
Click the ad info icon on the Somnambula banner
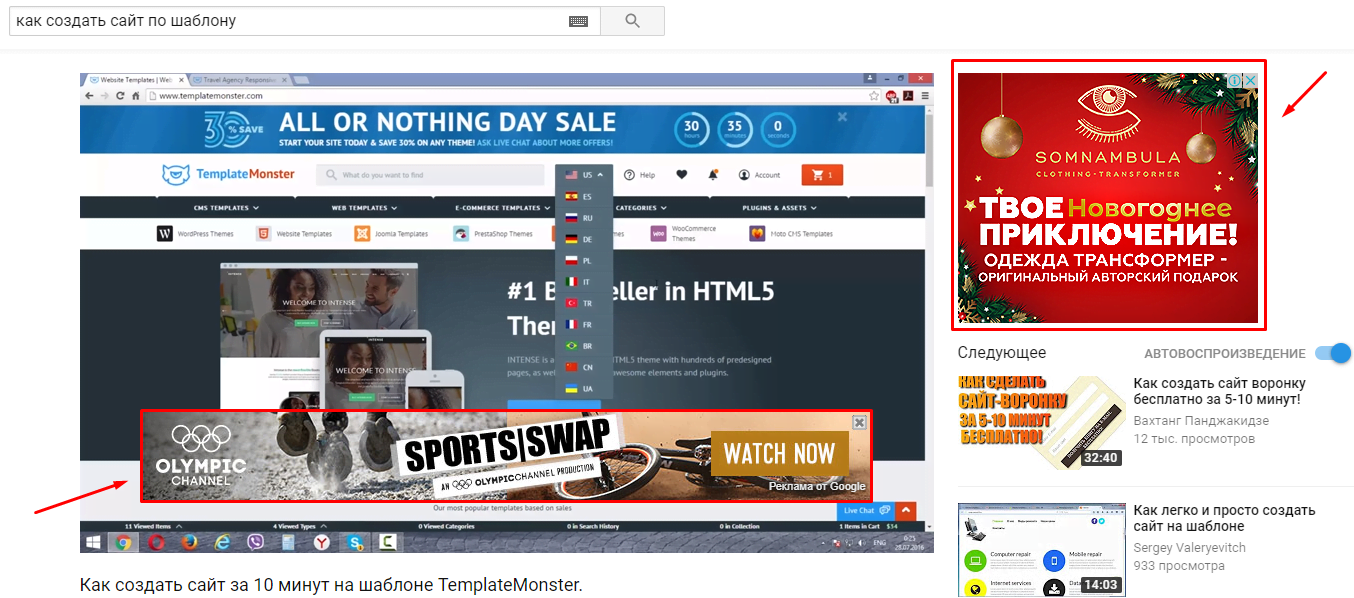1235,80
